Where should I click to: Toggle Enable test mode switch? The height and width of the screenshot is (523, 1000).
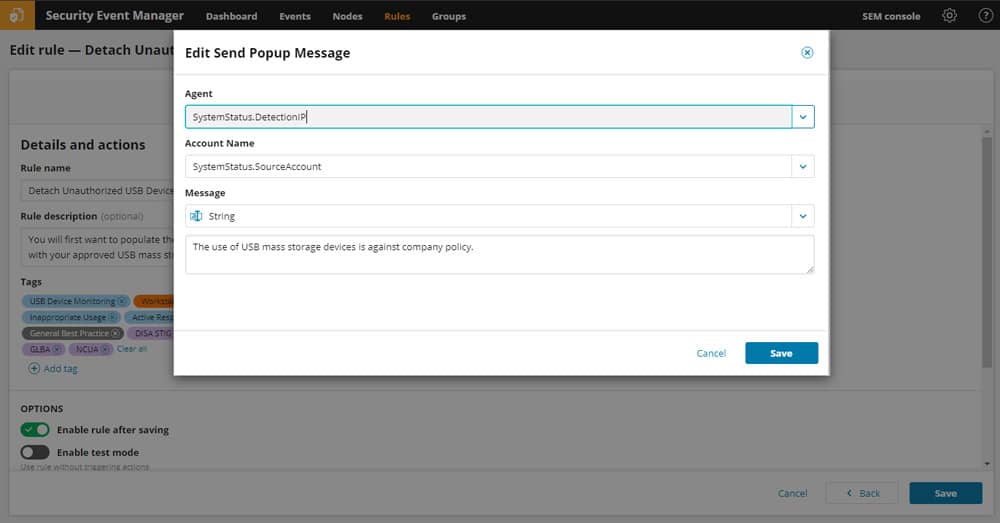(34, 452)
